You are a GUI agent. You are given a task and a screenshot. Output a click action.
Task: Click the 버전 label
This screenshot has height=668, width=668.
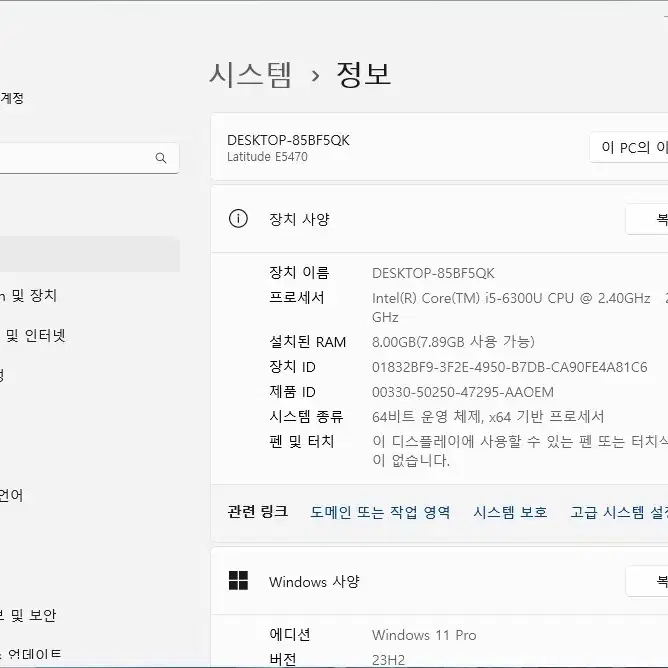[283, 659]
